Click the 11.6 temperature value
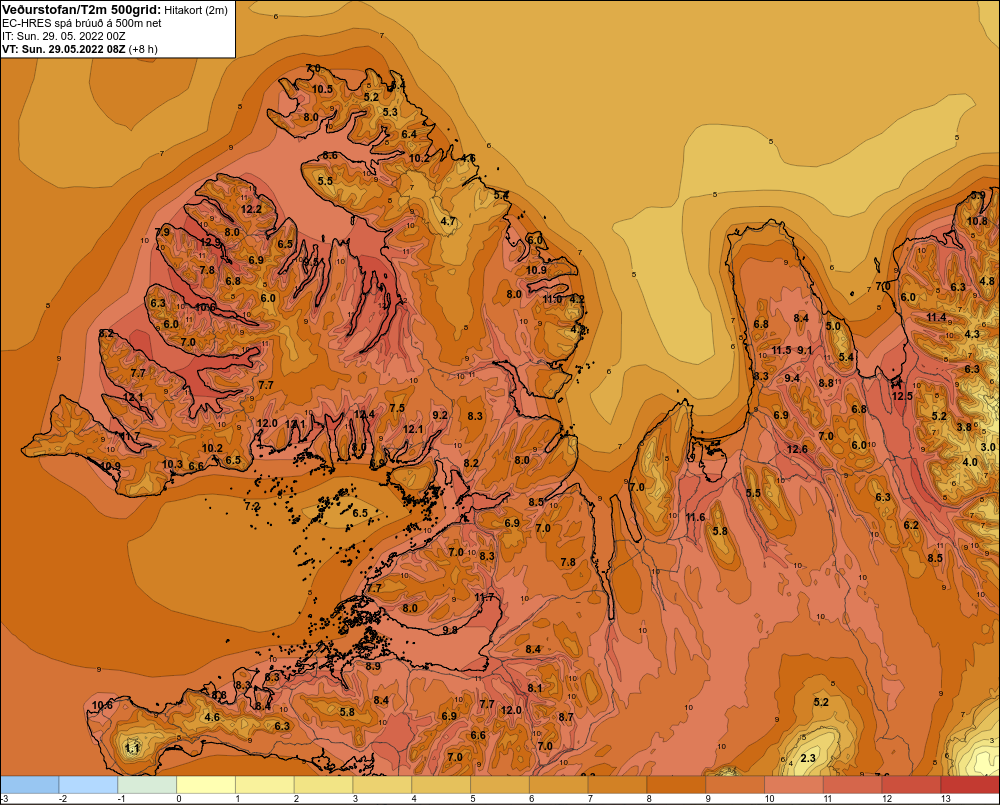 click(x=695, y=517)
